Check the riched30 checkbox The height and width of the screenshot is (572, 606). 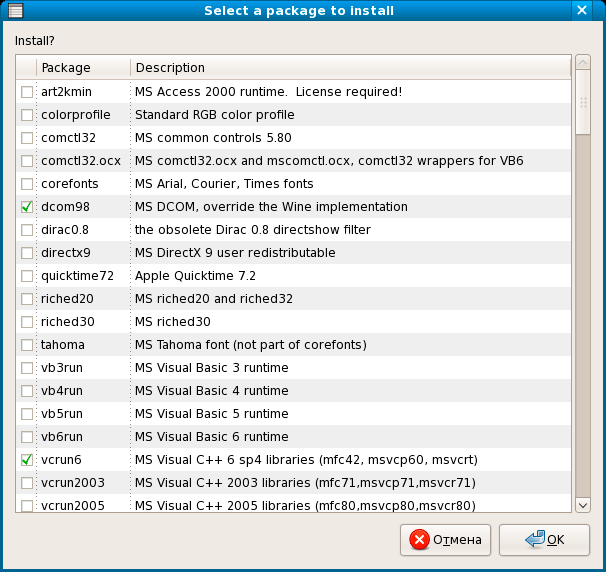coord(27,322)
